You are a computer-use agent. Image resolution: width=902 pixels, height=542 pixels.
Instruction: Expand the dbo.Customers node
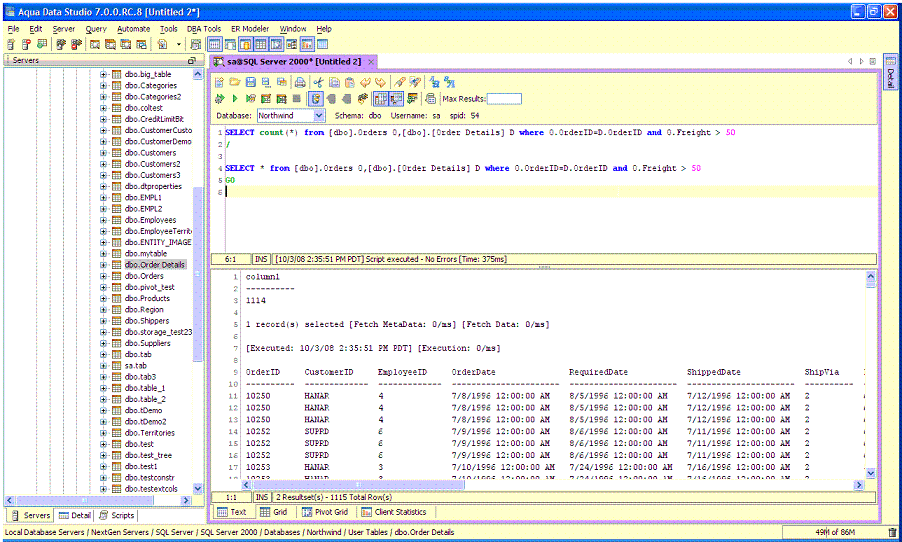(x=104, y=152)
